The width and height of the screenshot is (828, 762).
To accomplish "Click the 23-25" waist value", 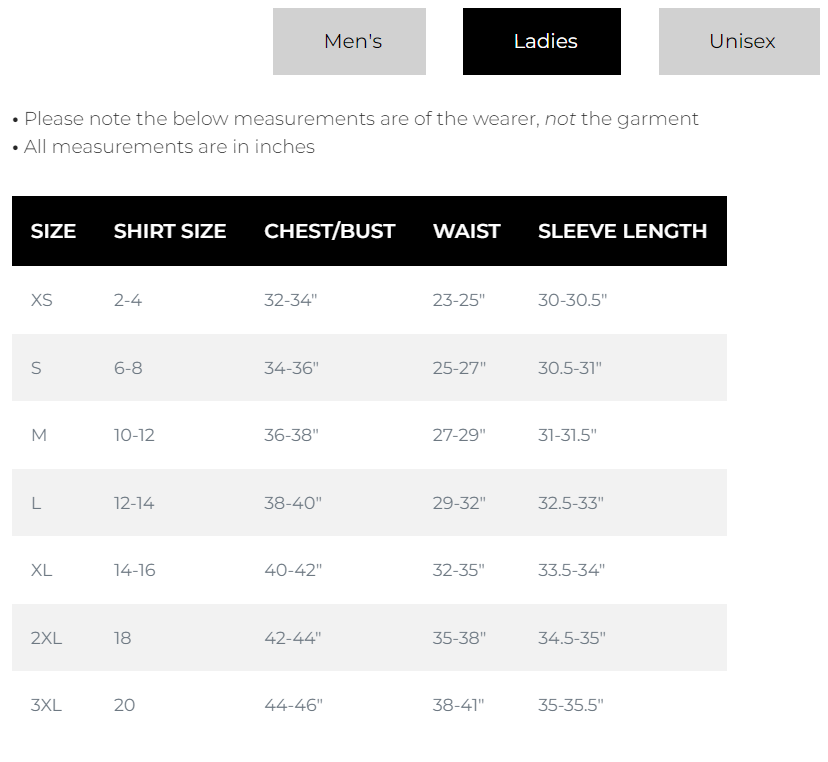I will (x=458, y=300).
